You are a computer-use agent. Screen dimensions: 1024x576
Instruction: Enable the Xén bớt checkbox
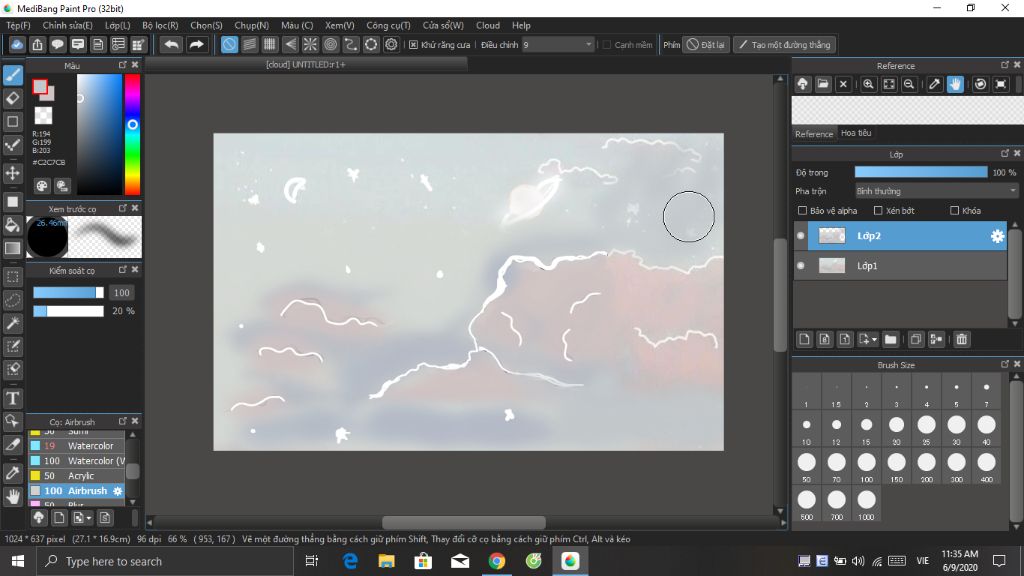[878, 210]
